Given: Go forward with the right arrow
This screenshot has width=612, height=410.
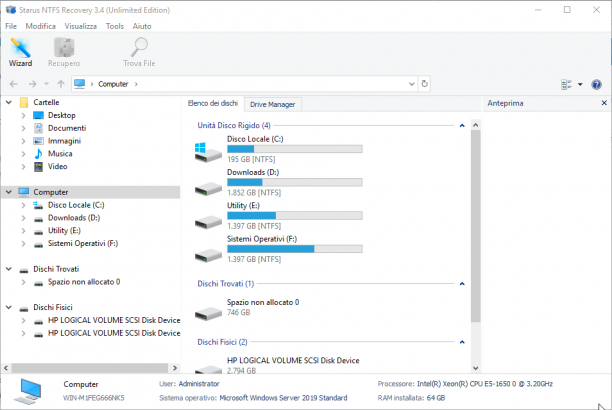Looking at the screenshot, I should 32,84.
